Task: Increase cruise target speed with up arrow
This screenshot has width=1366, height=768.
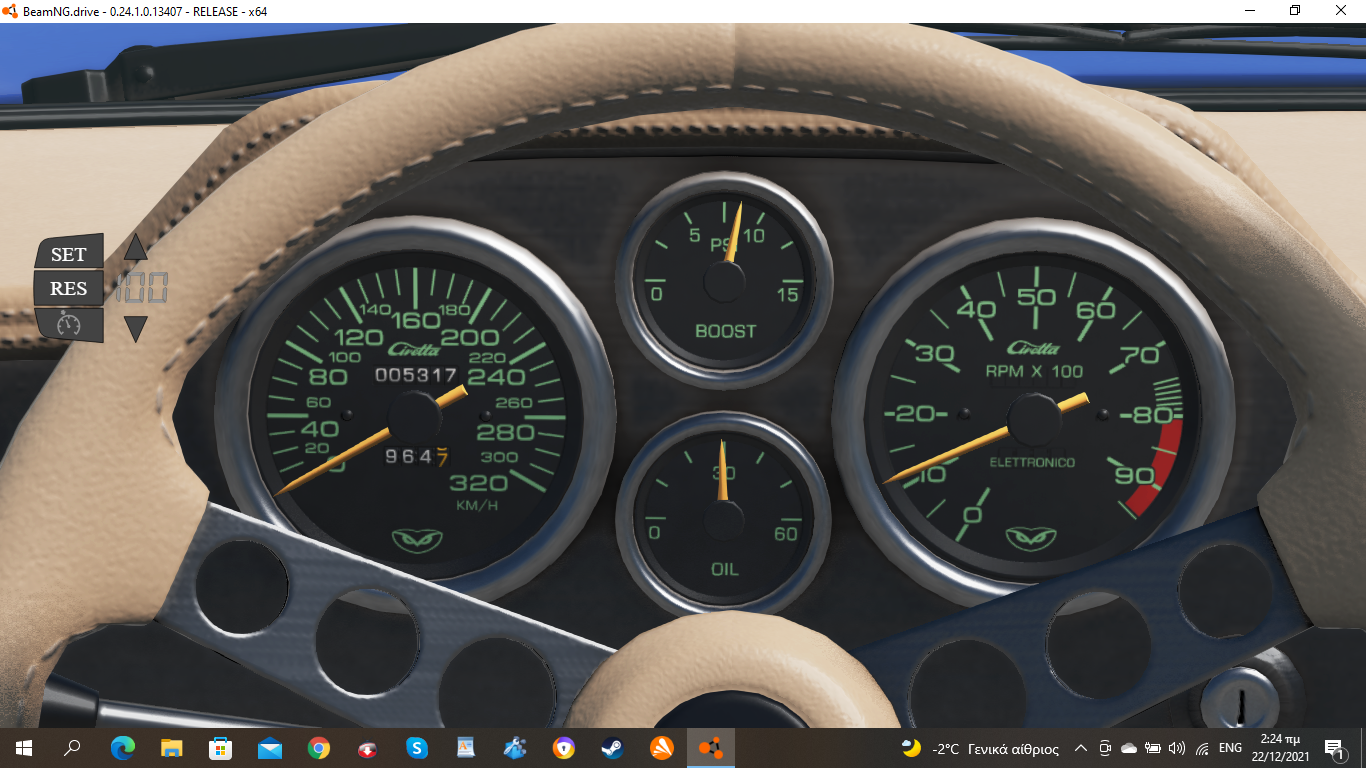Action: pos(136,247)
